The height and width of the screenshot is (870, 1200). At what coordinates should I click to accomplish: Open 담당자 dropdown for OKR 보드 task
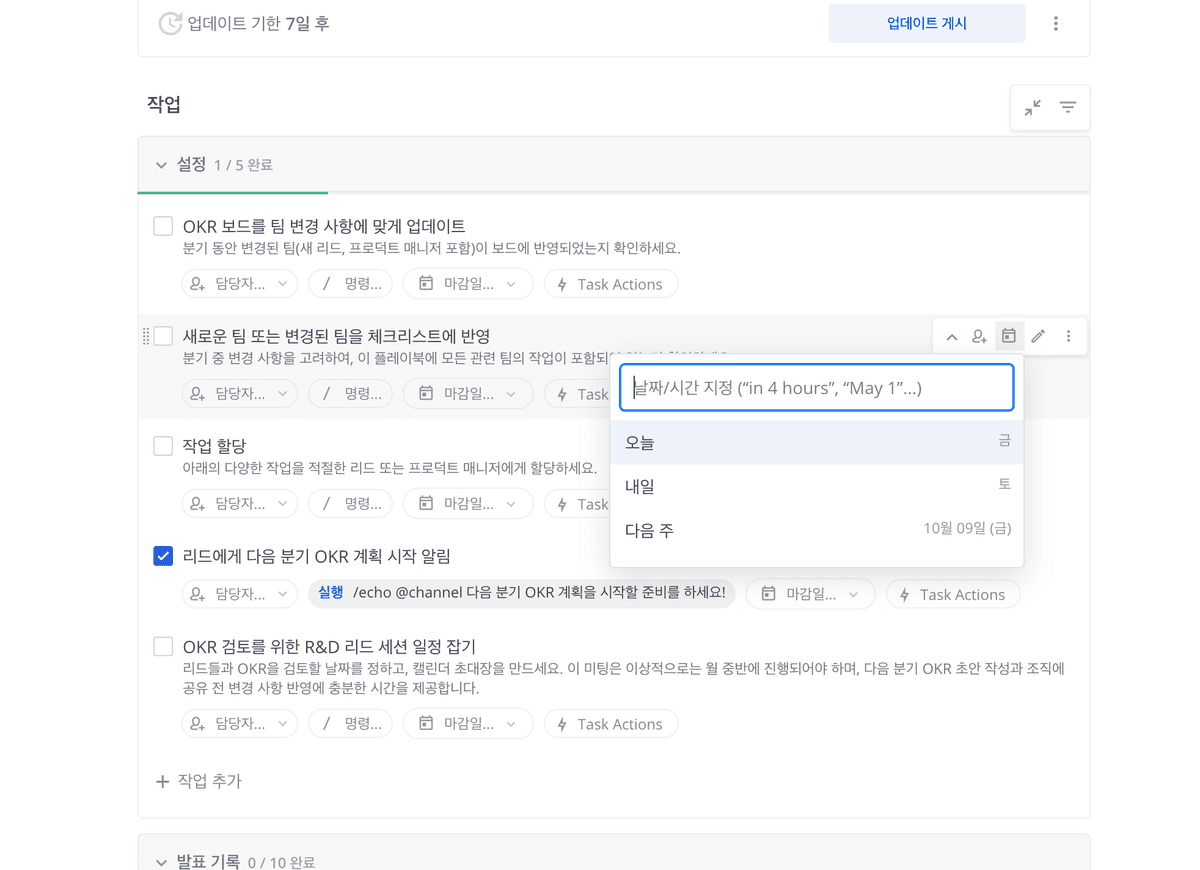pyautogui.click(x=239, y=284)
